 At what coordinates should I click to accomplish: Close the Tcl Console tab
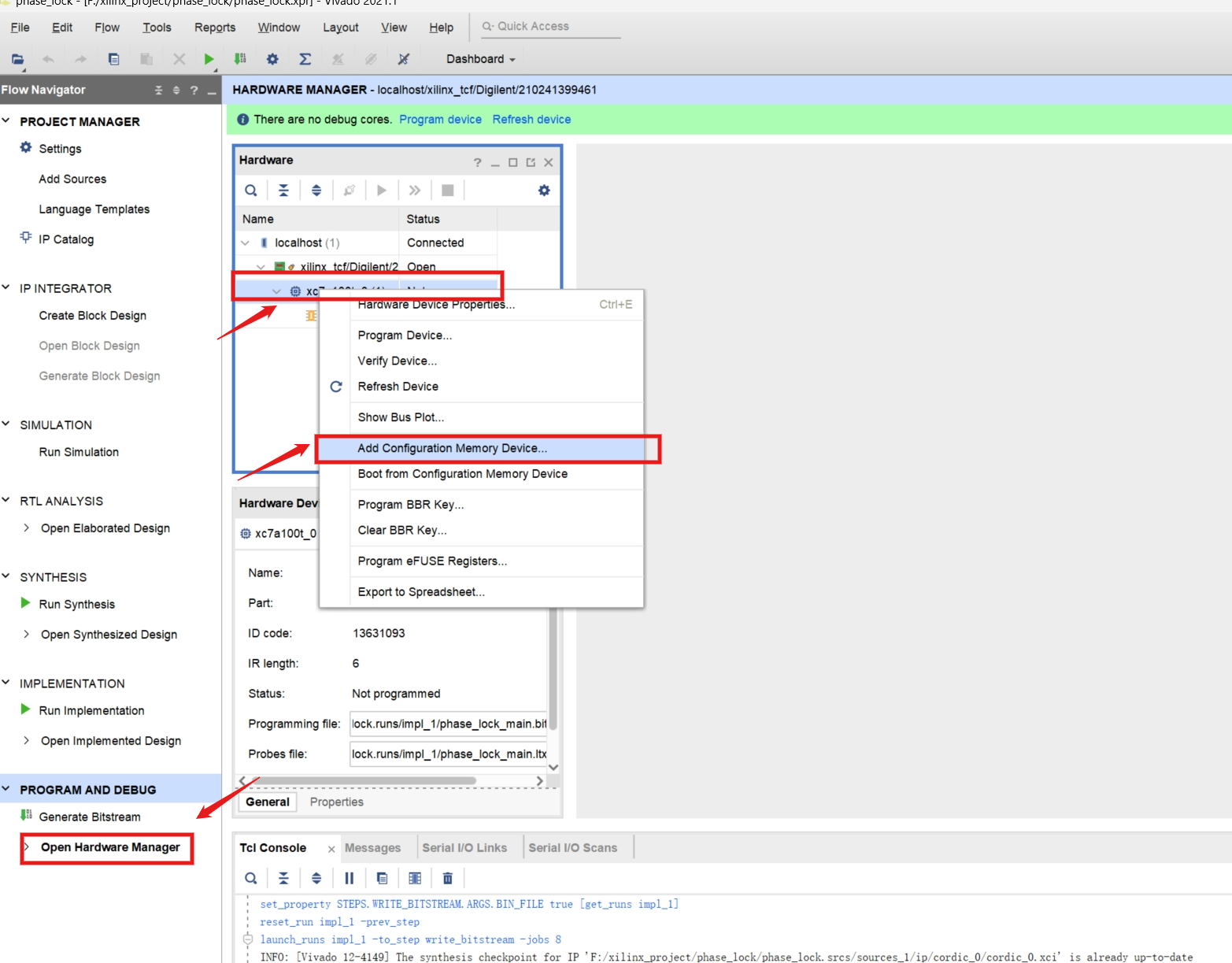(331, 849)
